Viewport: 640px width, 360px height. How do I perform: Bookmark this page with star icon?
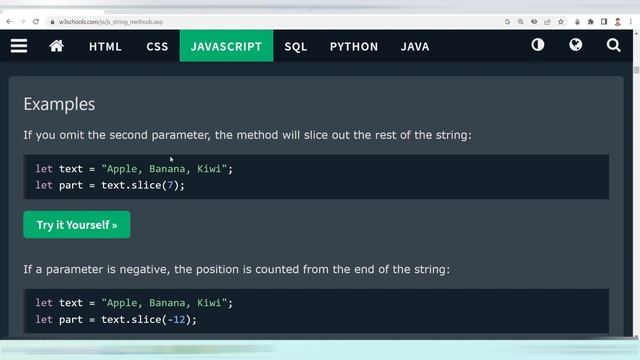(x=561, y=22)
